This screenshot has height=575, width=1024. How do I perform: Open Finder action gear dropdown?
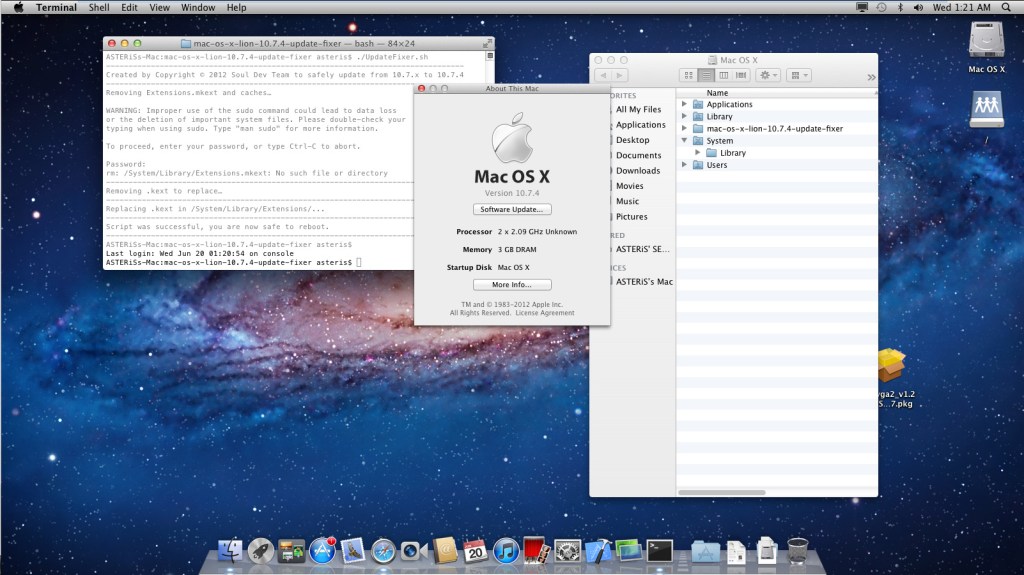point(768,75)
